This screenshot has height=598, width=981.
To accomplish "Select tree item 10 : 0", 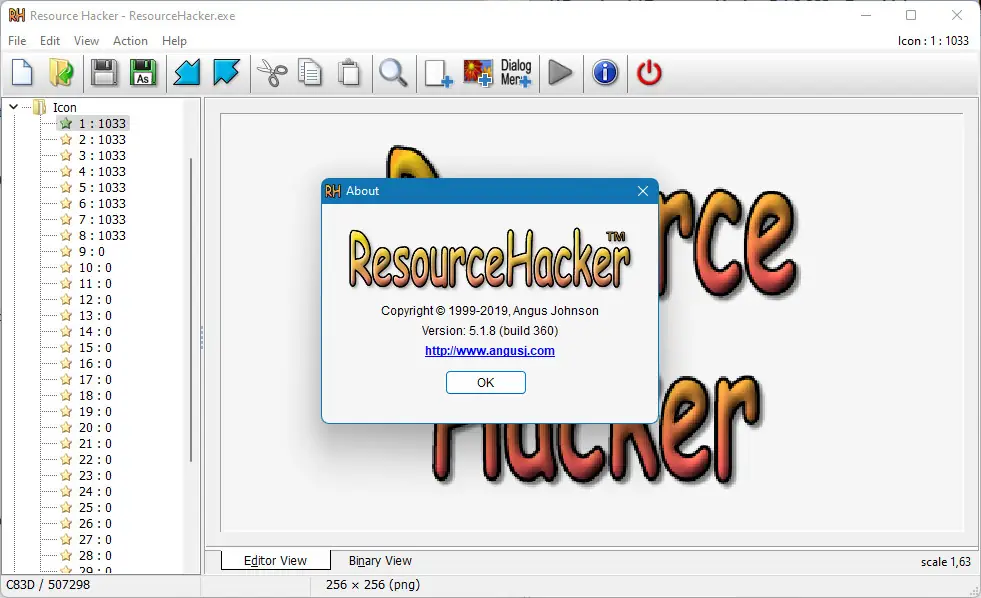I will point(95,268).
